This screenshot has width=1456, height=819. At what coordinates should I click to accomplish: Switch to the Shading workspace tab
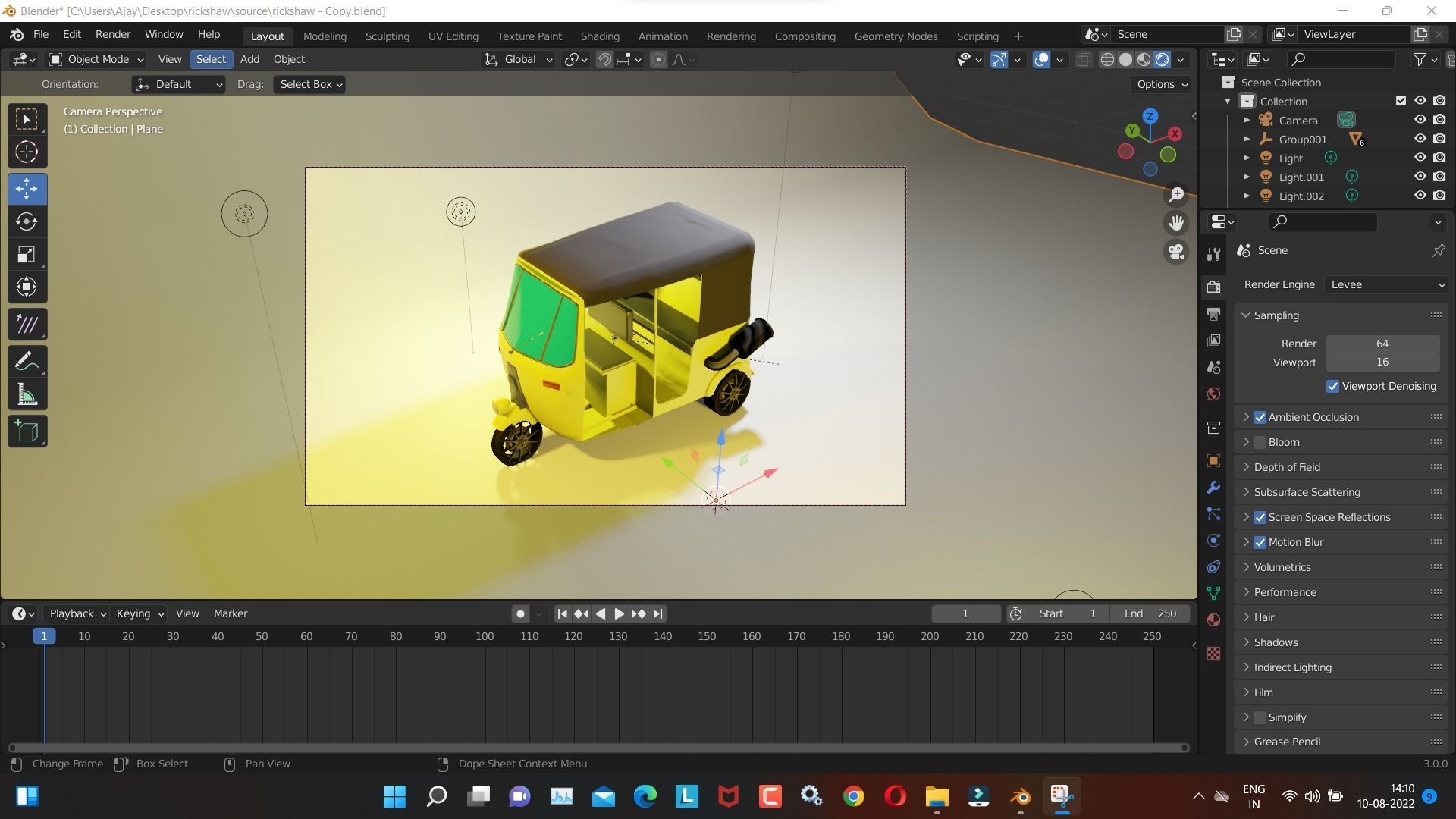[599, 36]
